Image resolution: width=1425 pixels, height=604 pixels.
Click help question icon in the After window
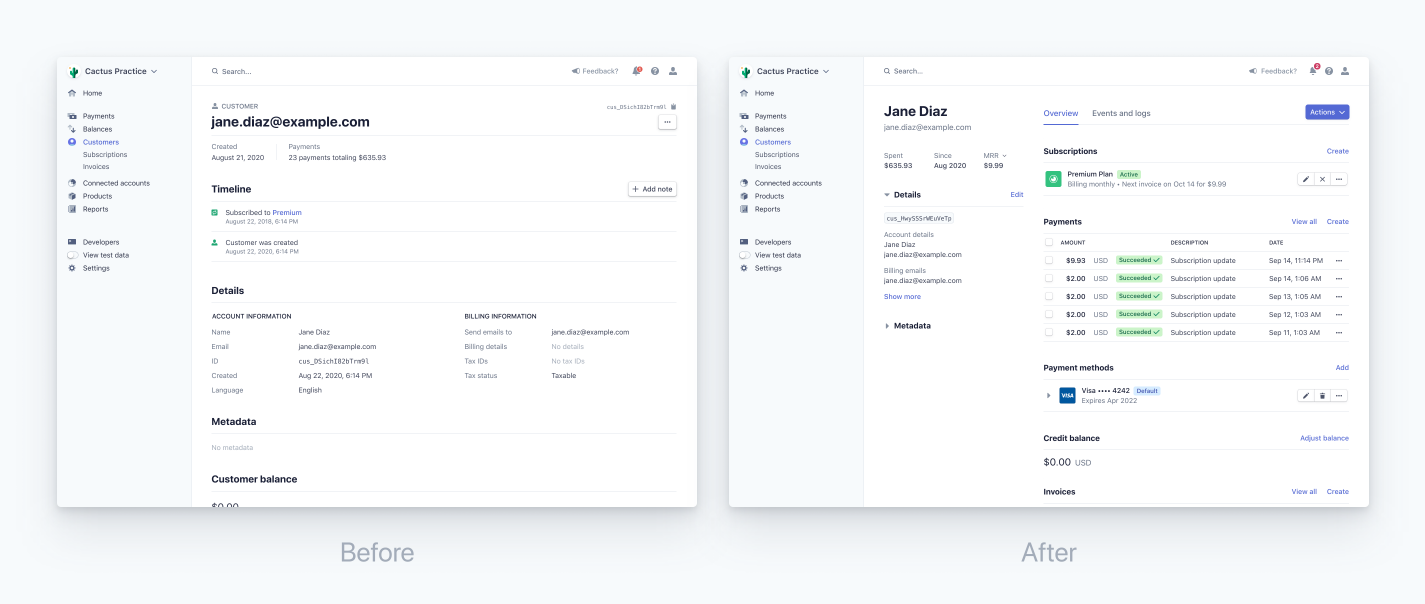tap(1329, 71)
